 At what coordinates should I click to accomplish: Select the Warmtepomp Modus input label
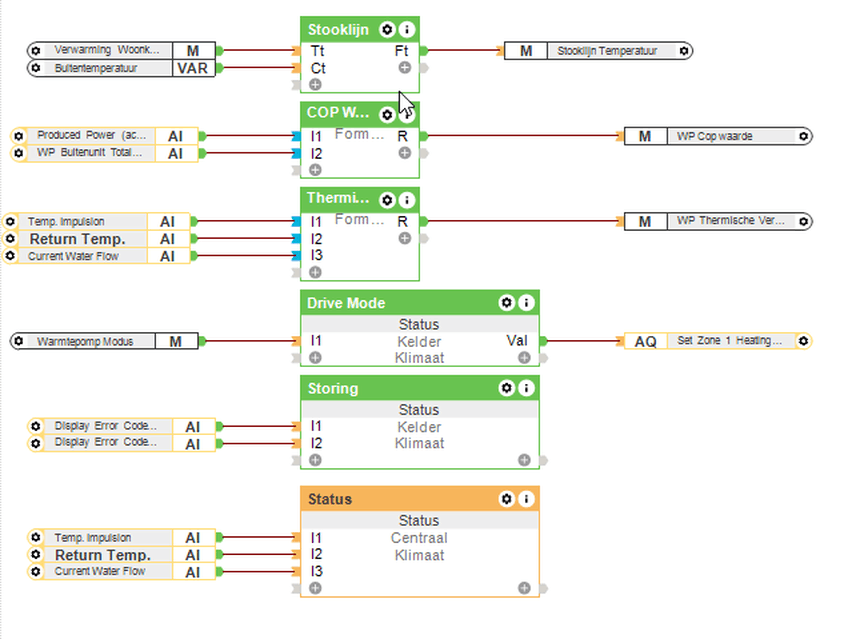(85, 341)
